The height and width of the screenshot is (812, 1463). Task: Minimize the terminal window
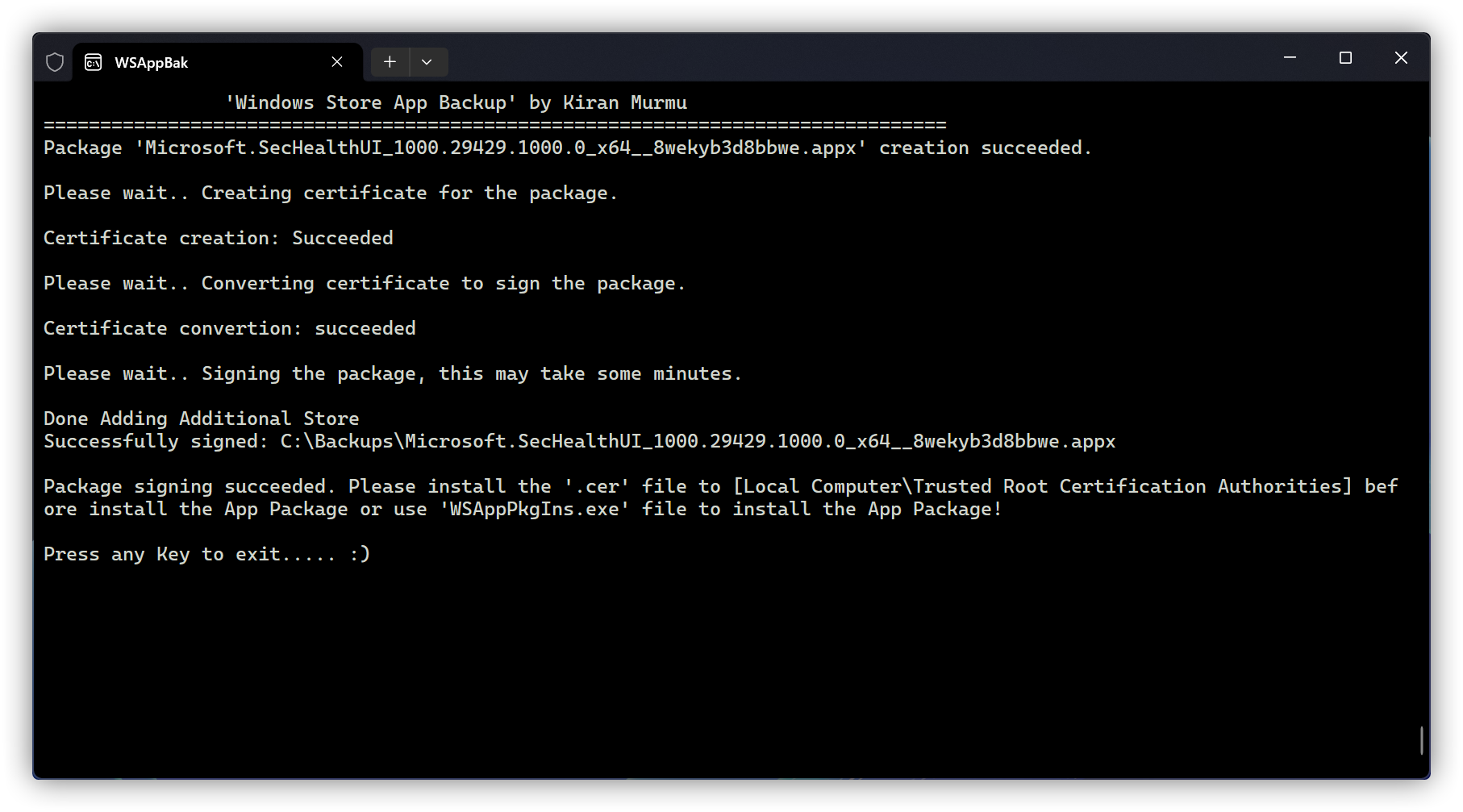click(1290, 58)
